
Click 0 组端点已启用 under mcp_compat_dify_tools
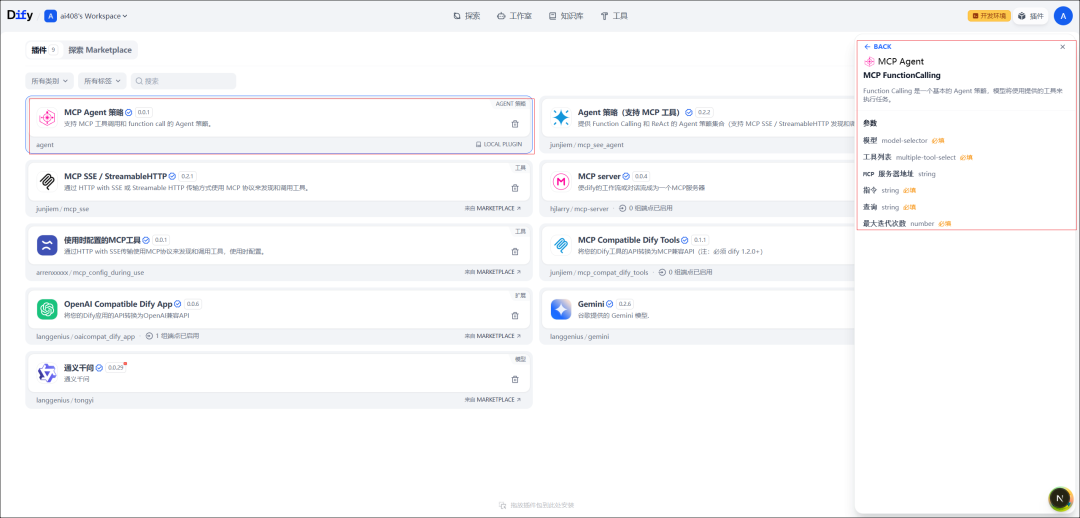pos(685,272)
